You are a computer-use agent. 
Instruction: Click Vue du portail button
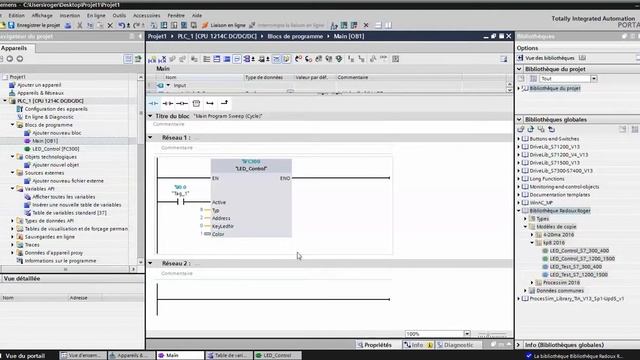[24, 356]
